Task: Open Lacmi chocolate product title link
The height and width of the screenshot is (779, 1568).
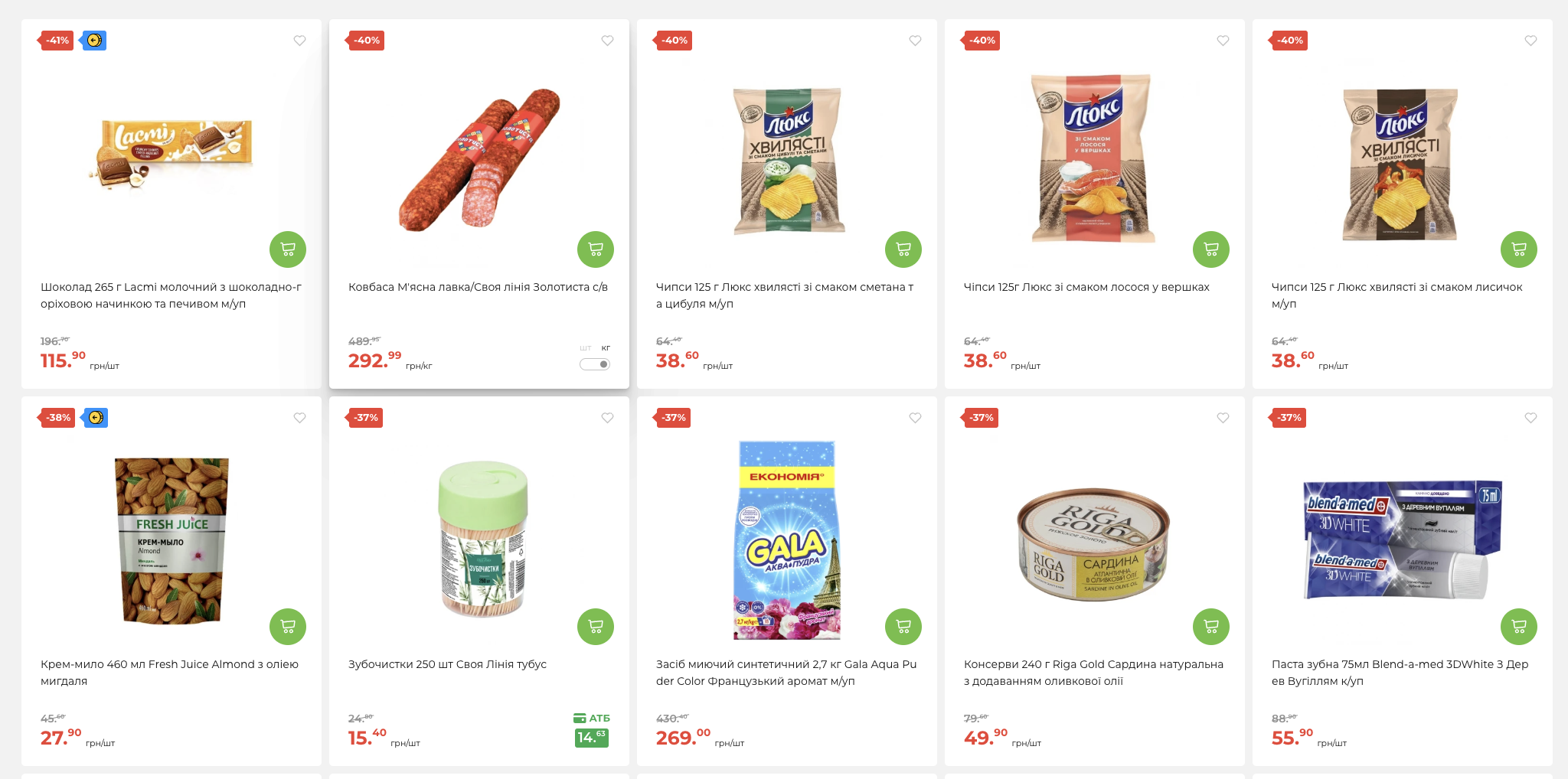Action: (171, 295)
